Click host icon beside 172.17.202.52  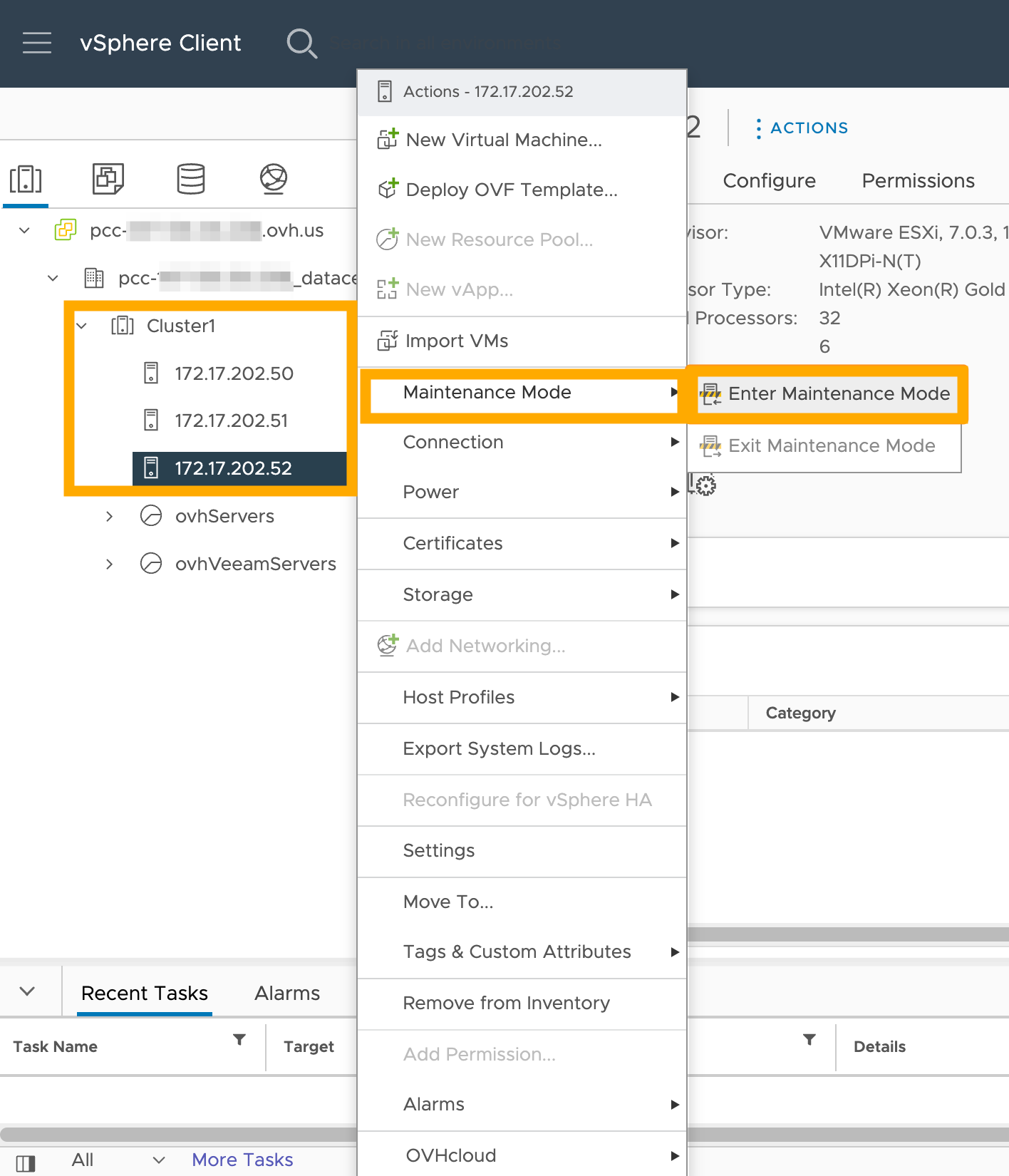click(x=151, y=468)
